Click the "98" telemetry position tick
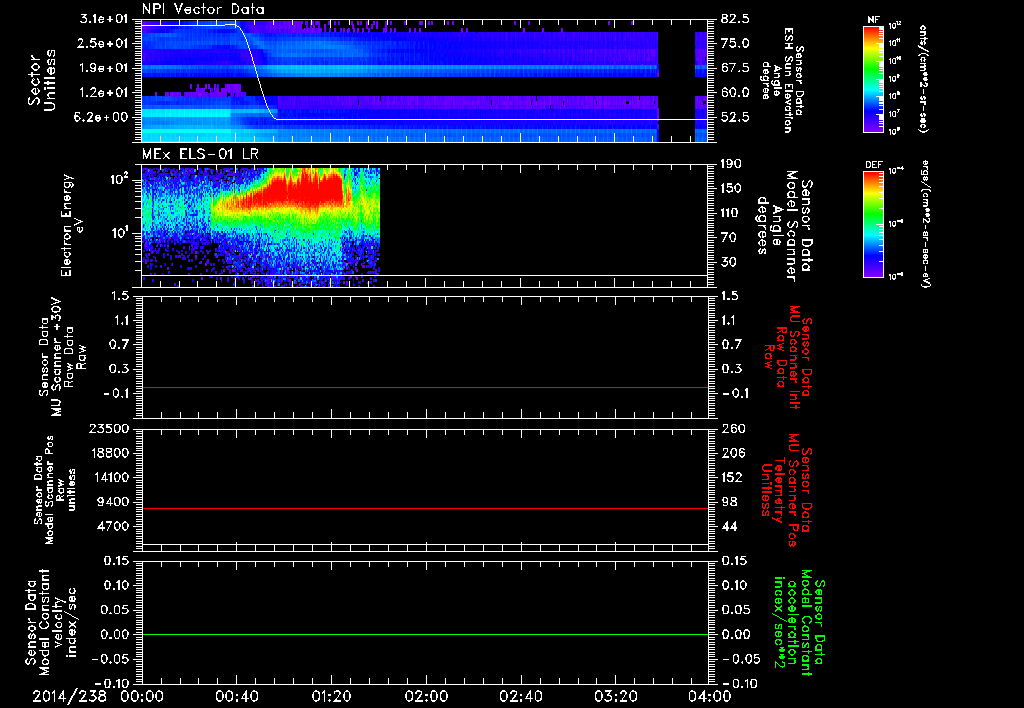 click(729, 502)
